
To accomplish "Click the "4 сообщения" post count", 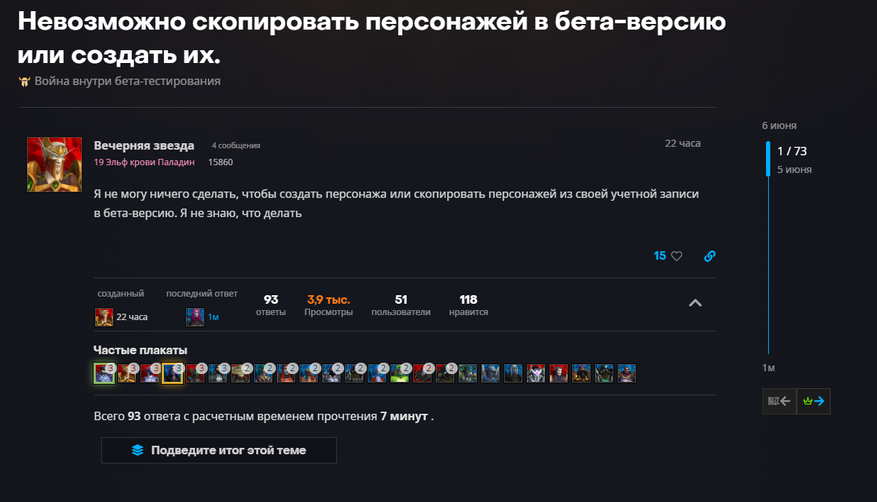I will coord(235,145).
